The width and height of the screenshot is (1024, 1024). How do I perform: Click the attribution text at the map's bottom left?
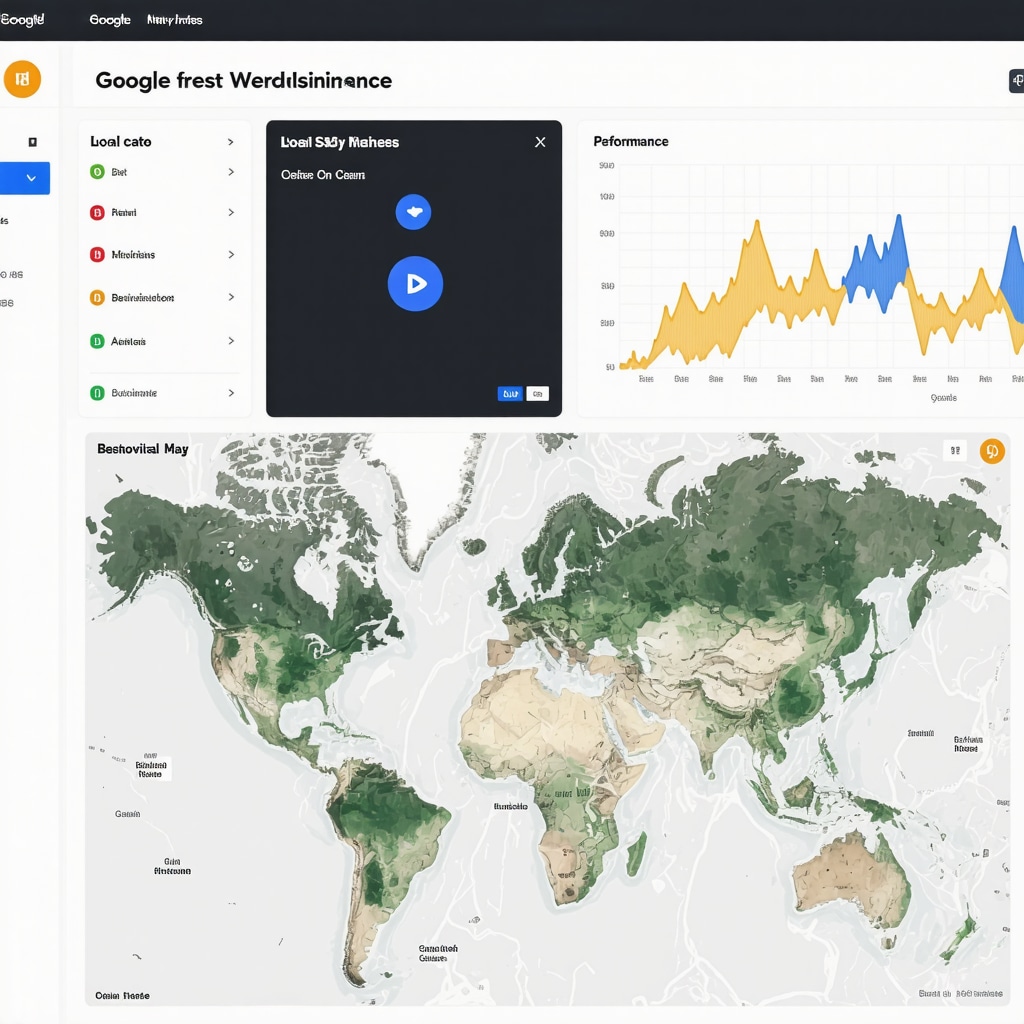pos(122,995)
